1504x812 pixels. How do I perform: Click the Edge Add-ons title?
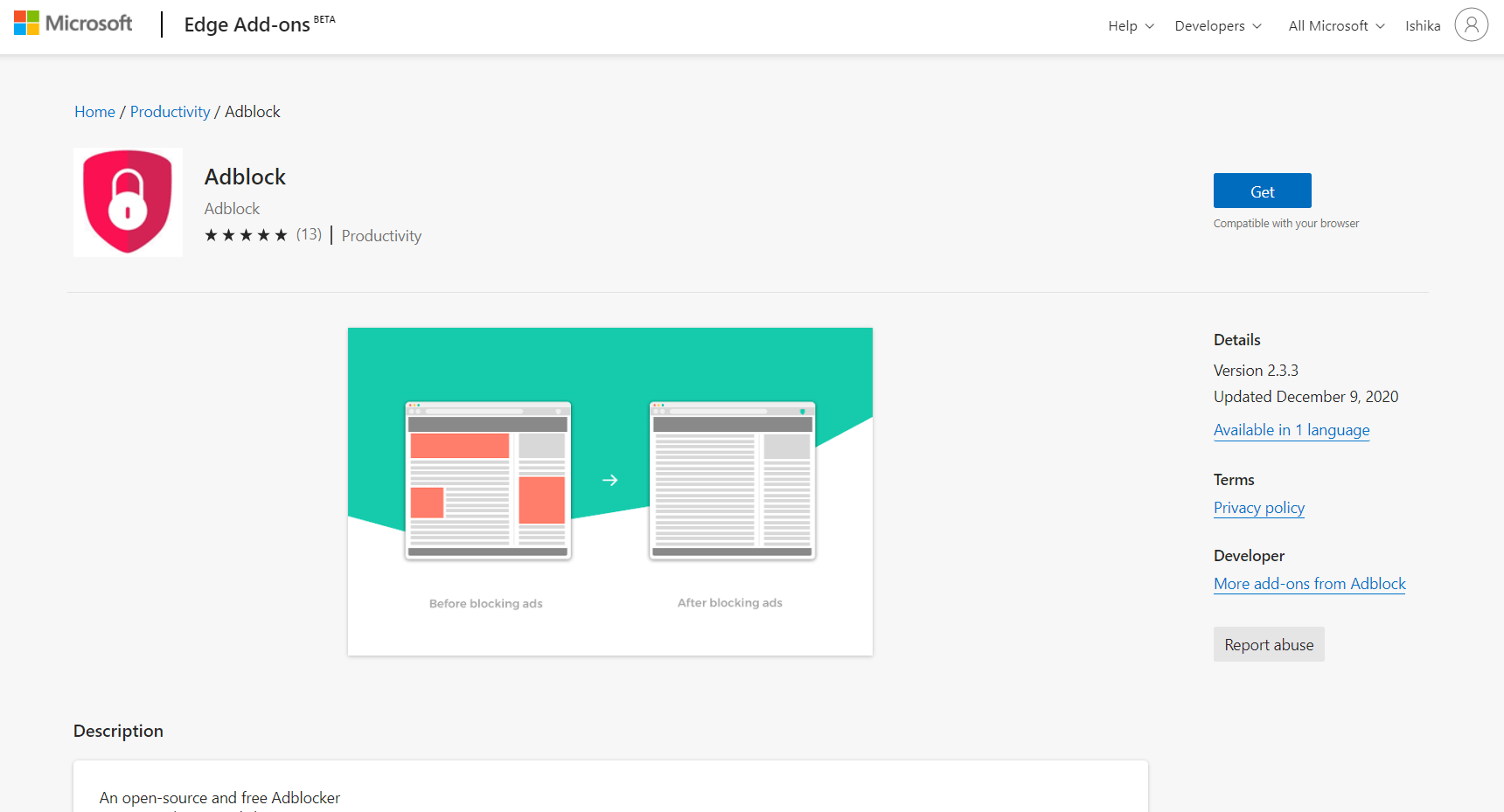coord(247,25)
